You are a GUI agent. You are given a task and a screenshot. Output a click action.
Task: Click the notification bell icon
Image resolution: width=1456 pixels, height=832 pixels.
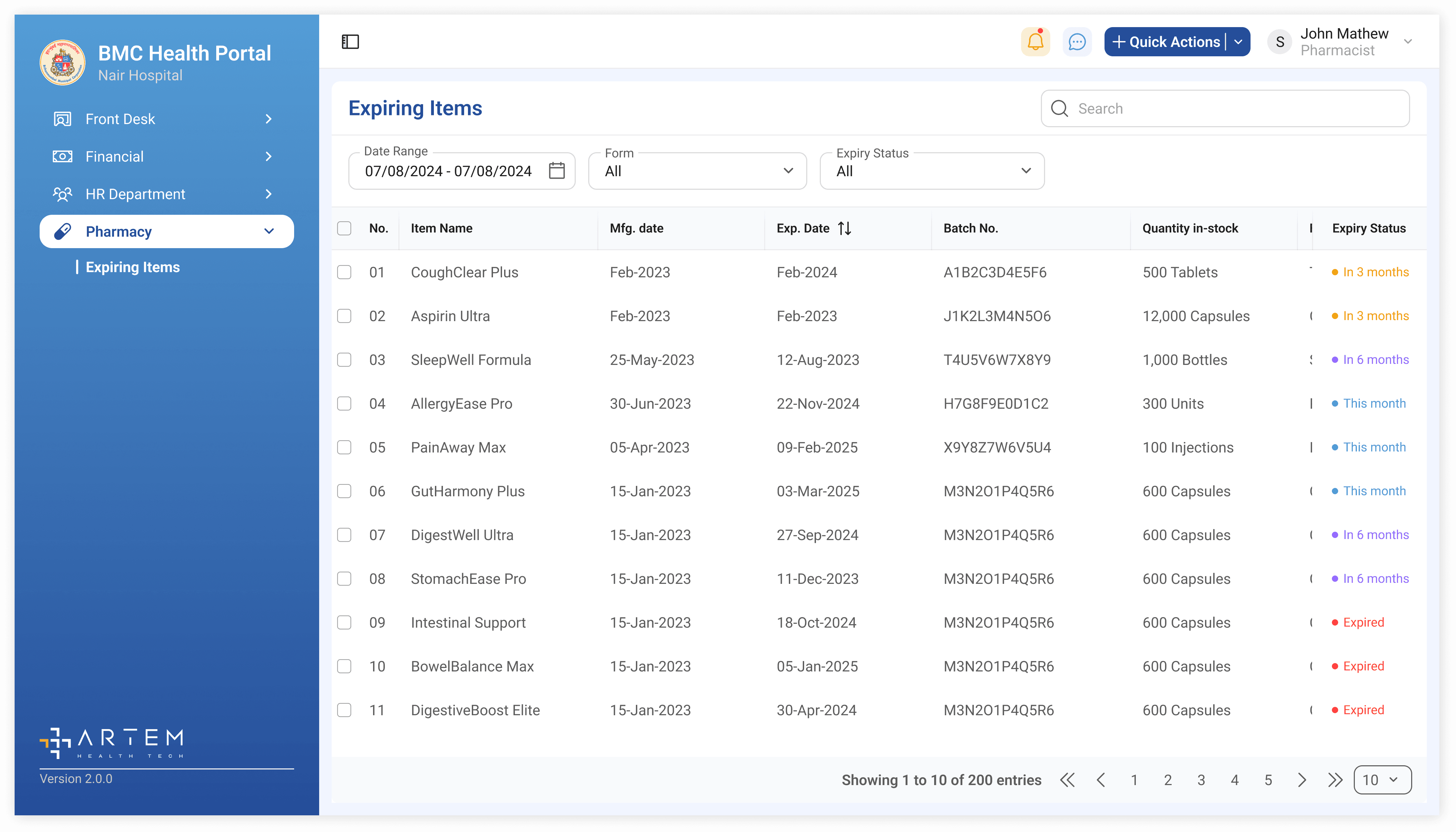[1035, 42]
